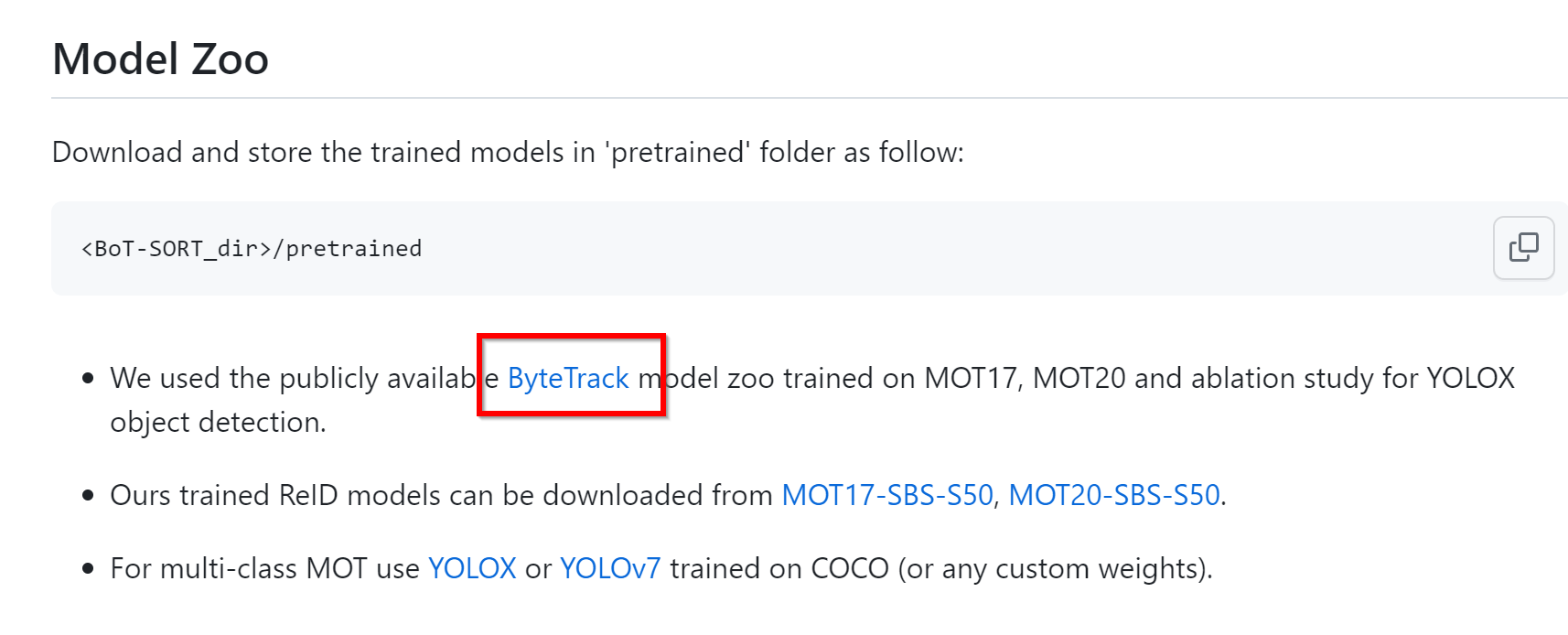1568x635 pixels.
Task: Click the '(or any custom weights)' text
Action: click(1052, 568)
